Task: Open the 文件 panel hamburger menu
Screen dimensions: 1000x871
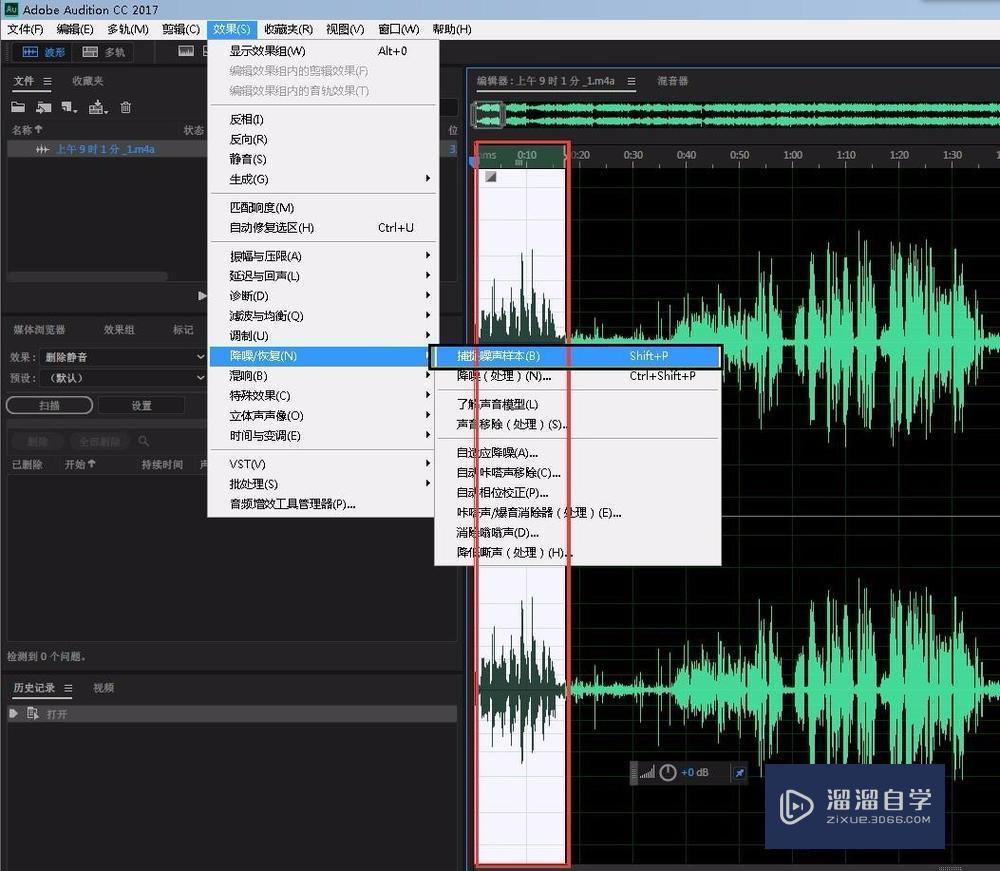Action: pyautogui.click(x=47, y=81)
